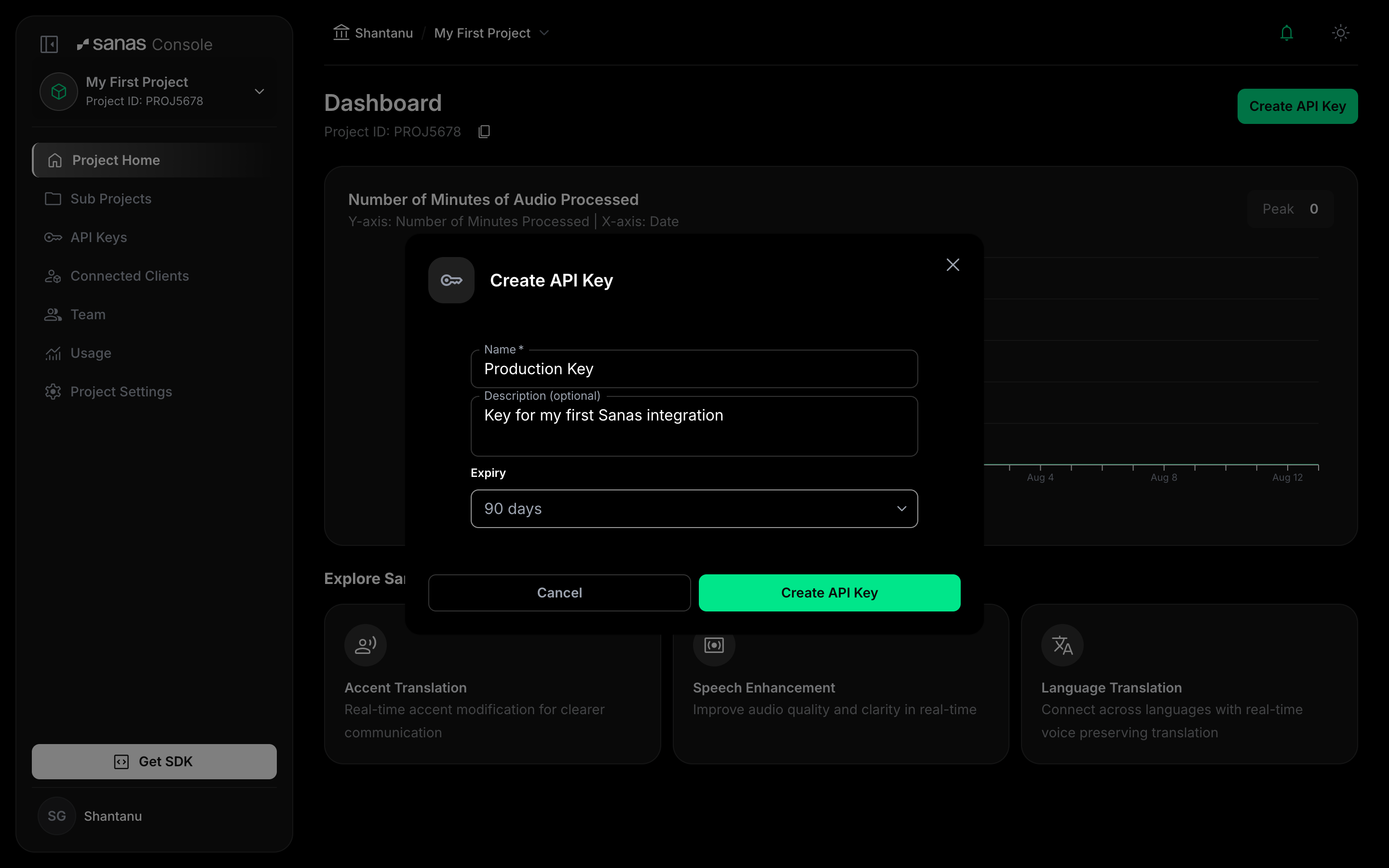
Task: Confirm with green Create API Key button
Action: (830, 593)
